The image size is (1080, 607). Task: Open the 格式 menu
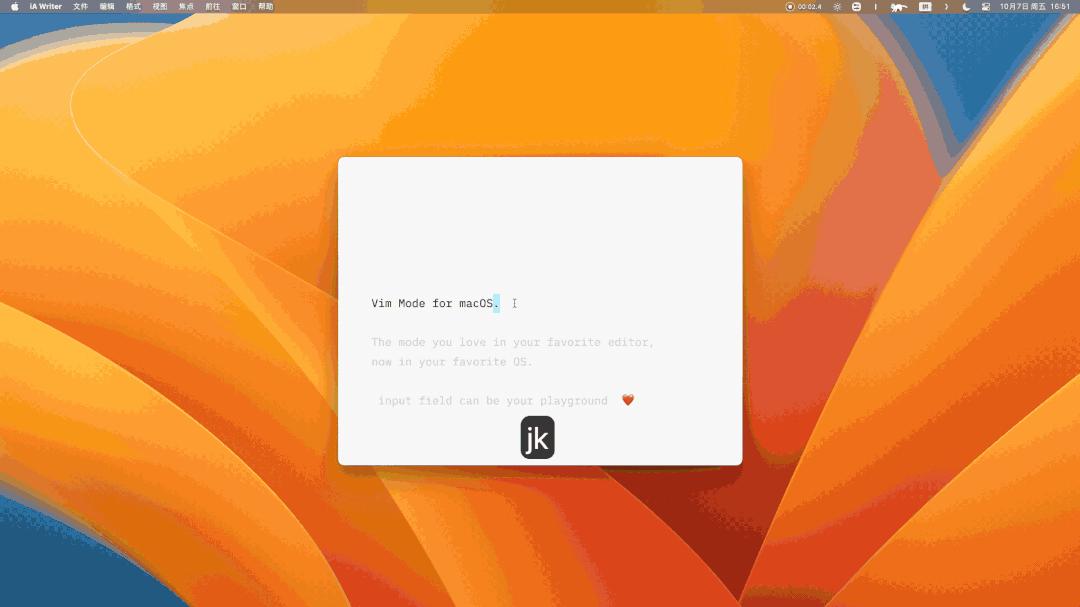point(133,6)
